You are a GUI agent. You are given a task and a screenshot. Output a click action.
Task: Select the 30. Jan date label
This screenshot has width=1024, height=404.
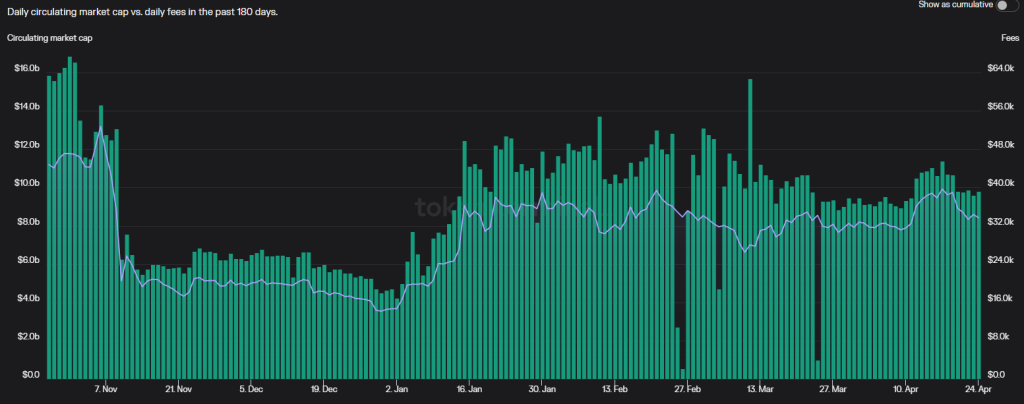coord(542,389)
